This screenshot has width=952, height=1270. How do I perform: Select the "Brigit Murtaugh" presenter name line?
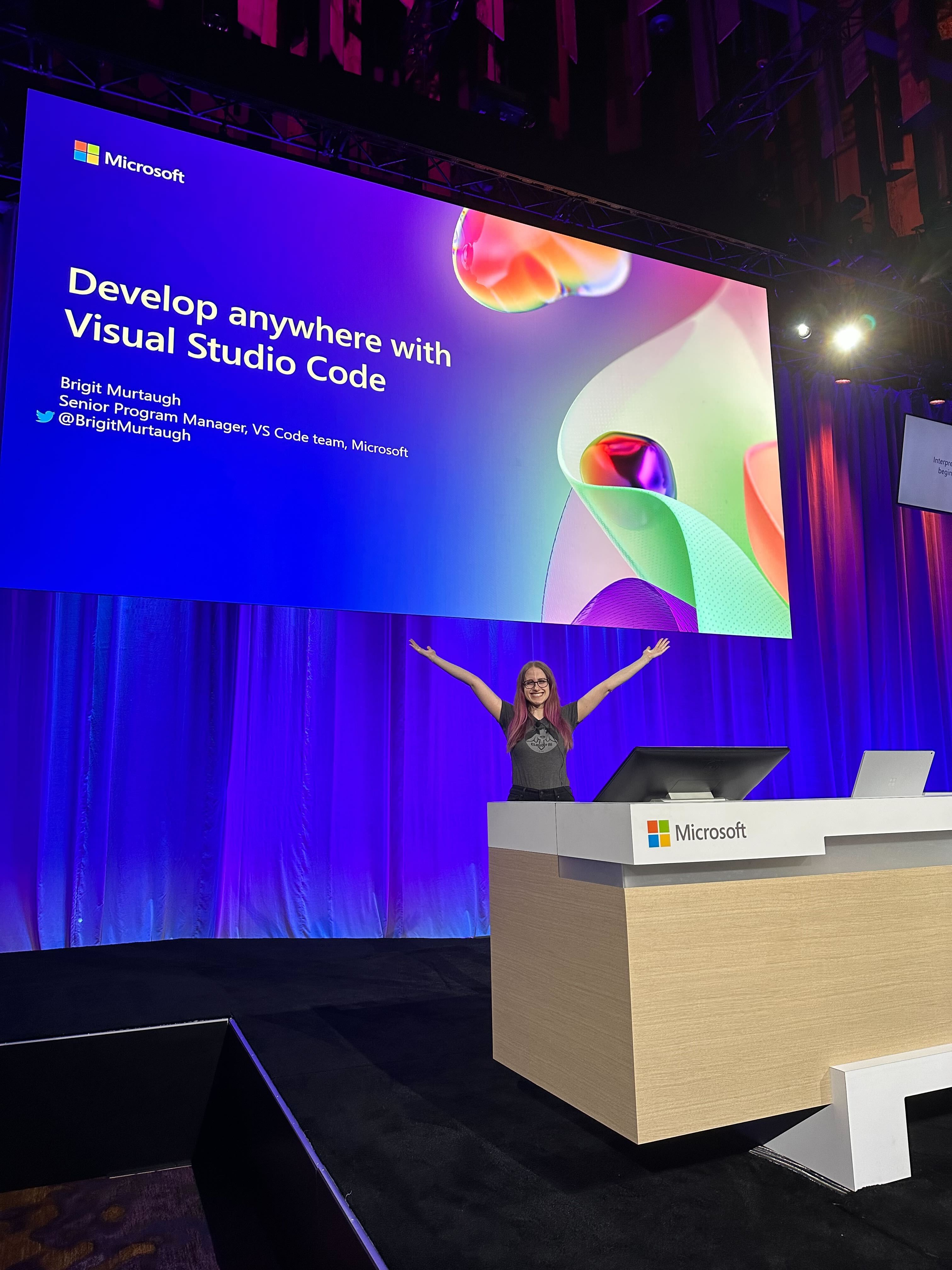121,391
